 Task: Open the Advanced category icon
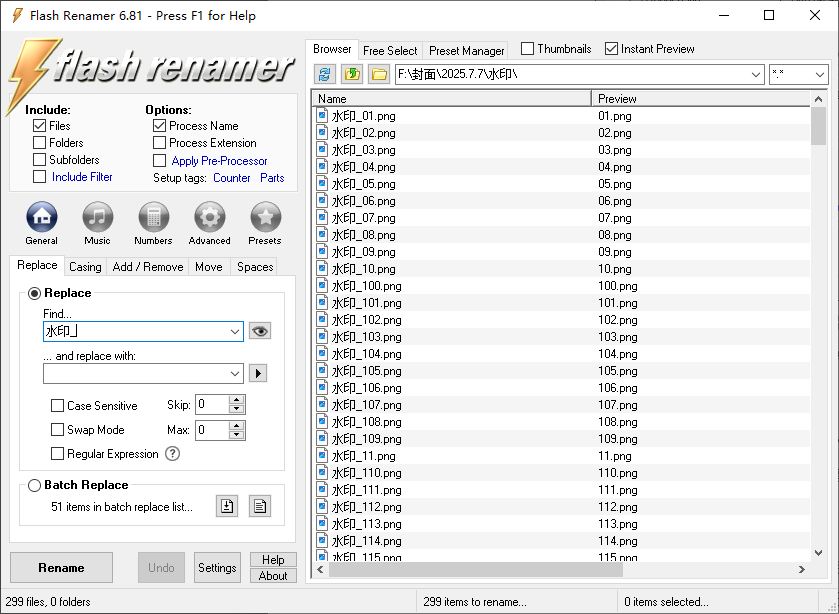209,216
